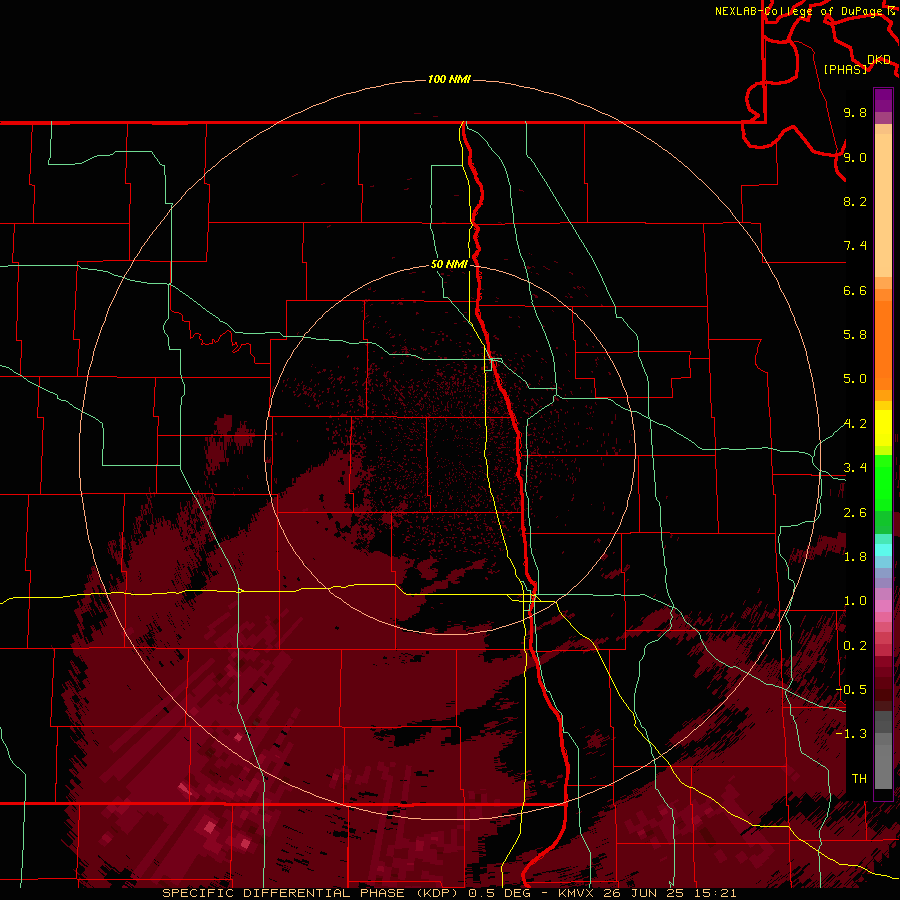Click the -1.3 value on color scale
Screen dimensions: 900x900
(852, 734)
